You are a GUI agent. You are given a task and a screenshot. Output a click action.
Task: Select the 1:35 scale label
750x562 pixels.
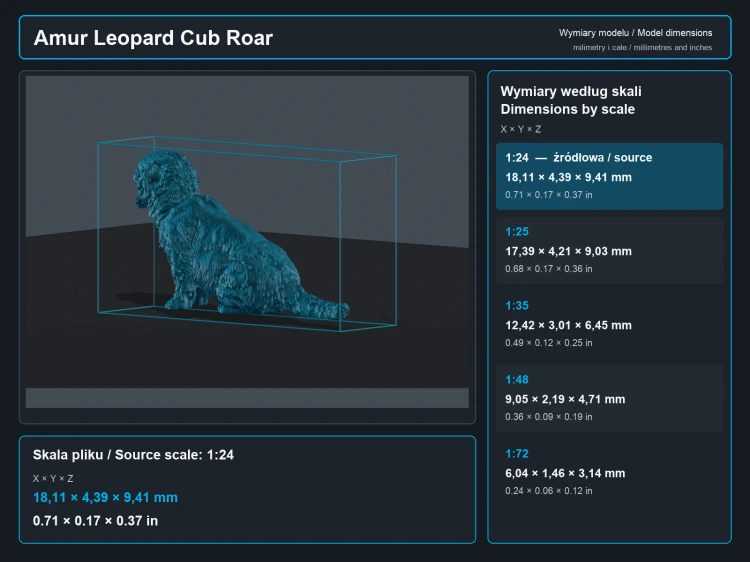click(x=517, y=305)
